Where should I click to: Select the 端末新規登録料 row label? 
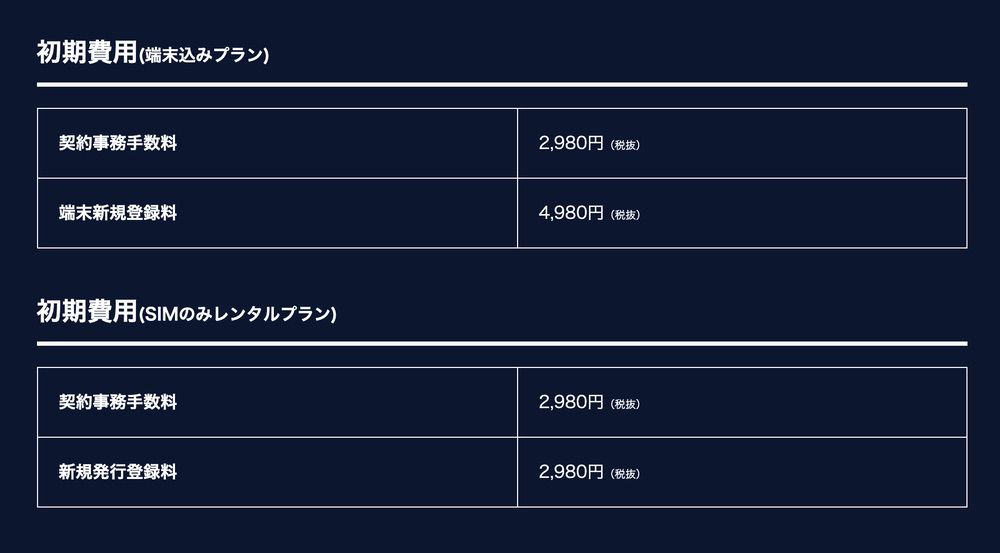pos(118,213)
